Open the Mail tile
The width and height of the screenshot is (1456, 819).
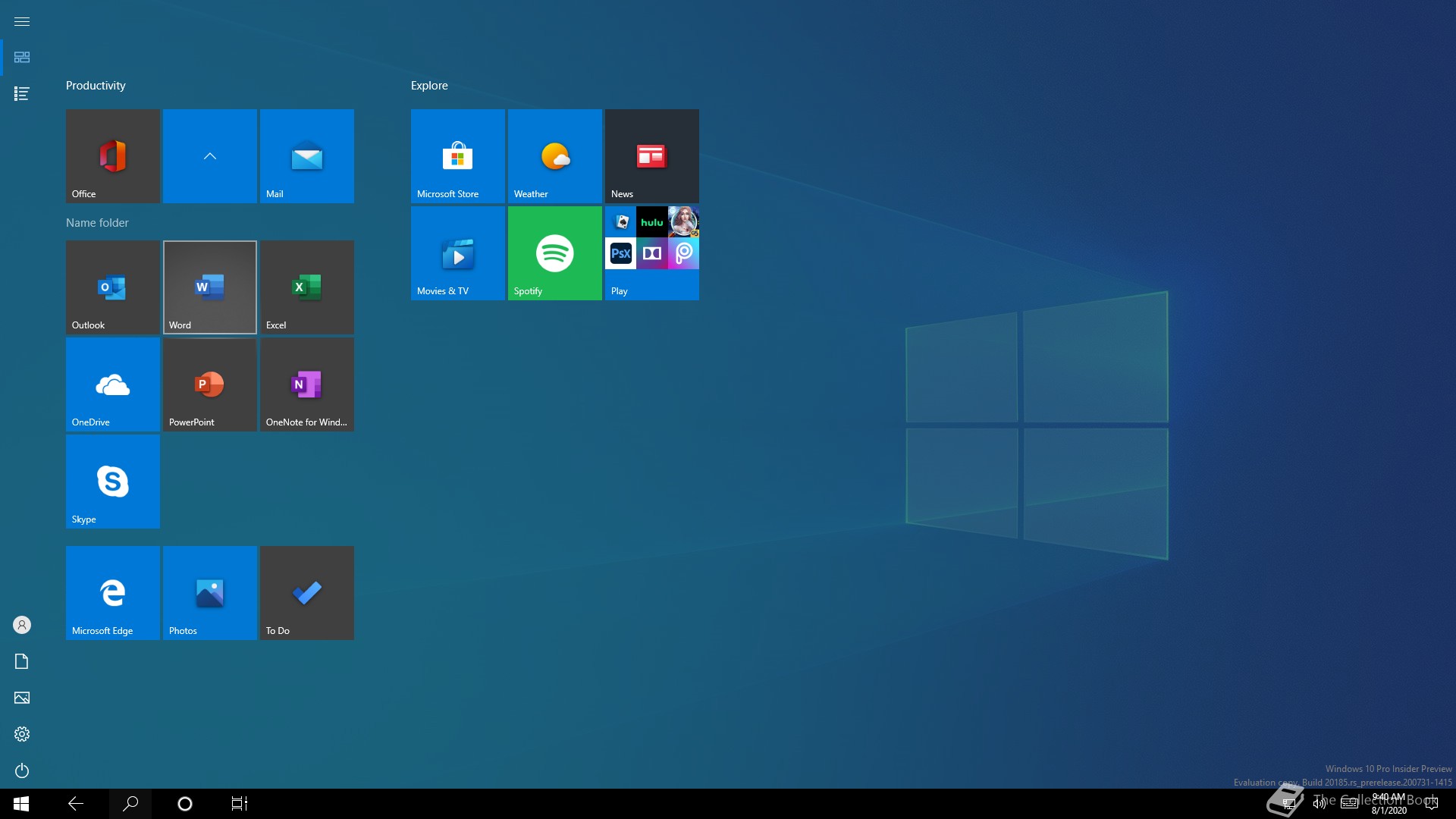pos(306,155)
